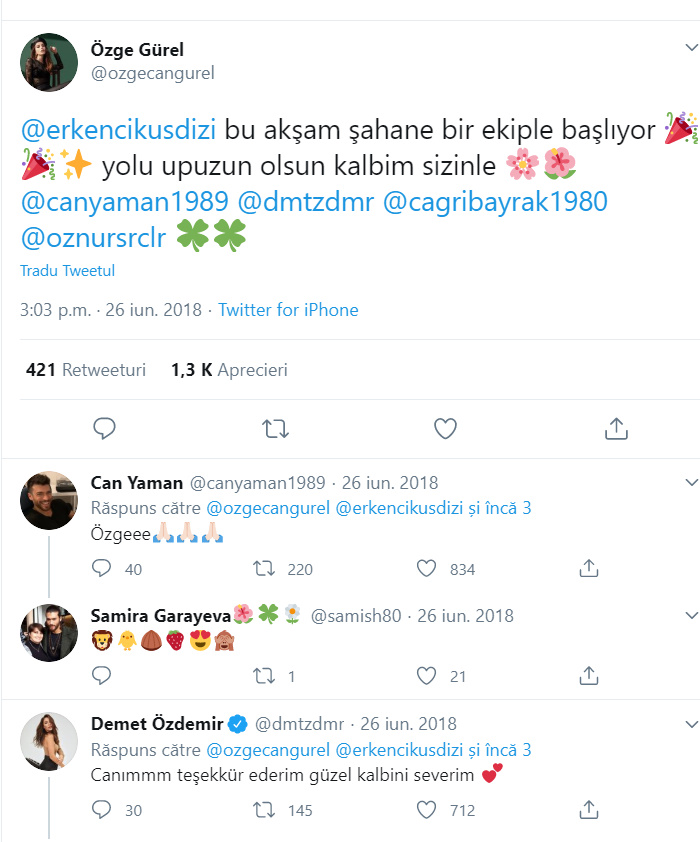This screenshot has height=842, width=700.
Task: Like Özge Gürel's tweet
Action: pos(445,428)
